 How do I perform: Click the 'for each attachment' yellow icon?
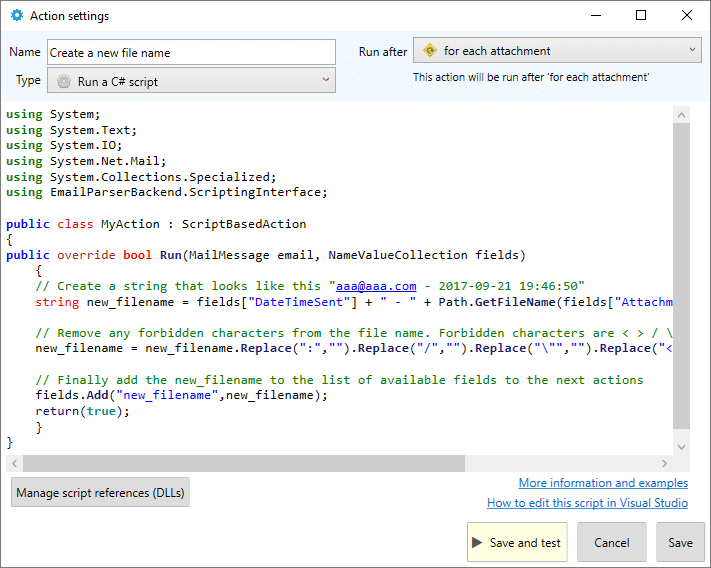[x=430, y=50]
